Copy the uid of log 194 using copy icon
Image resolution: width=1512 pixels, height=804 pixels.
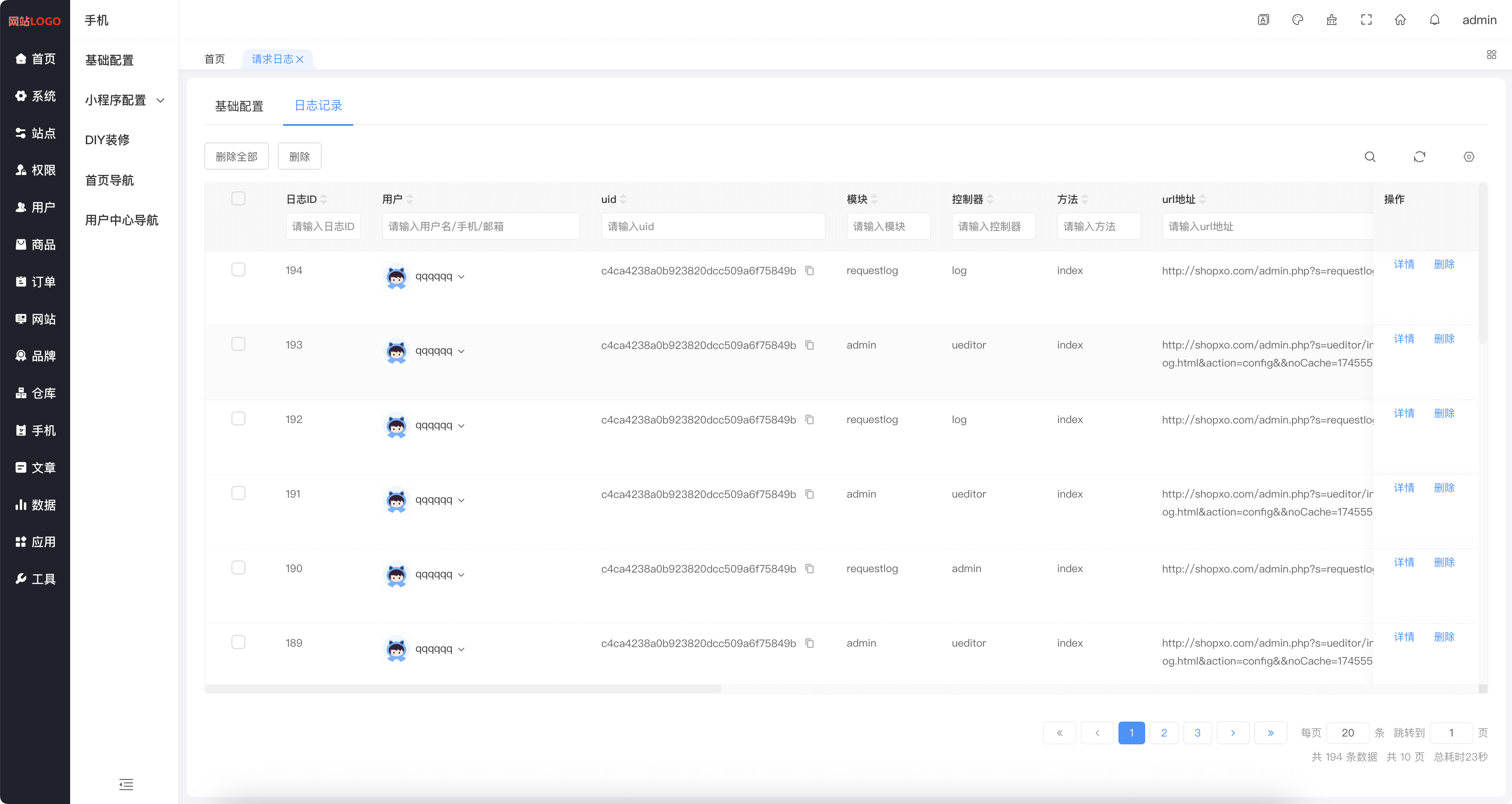coord(810,271)
